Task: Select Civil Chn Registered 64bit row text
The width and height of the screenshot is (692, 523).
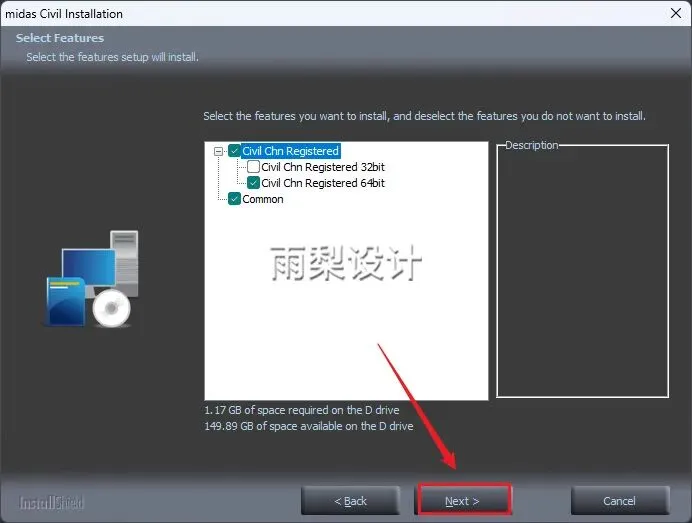Action: 323,183
